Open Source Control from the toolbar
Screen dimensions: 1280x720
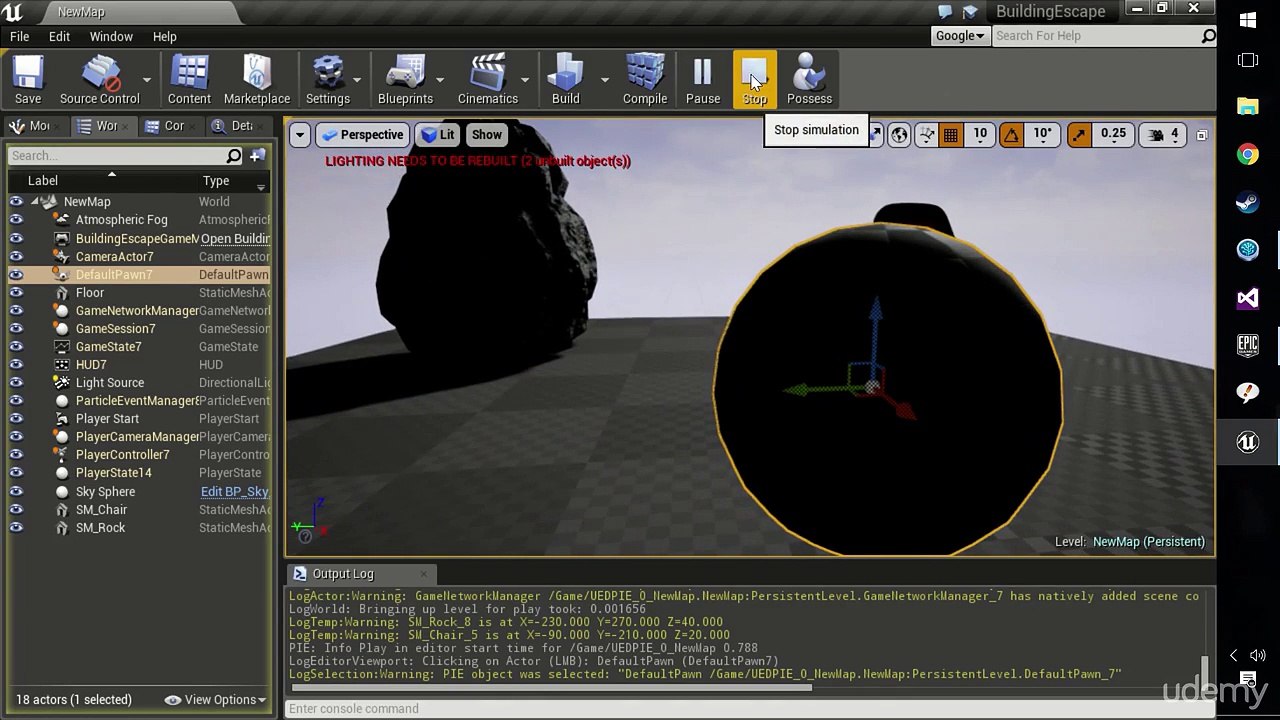(x=99, y=80)
